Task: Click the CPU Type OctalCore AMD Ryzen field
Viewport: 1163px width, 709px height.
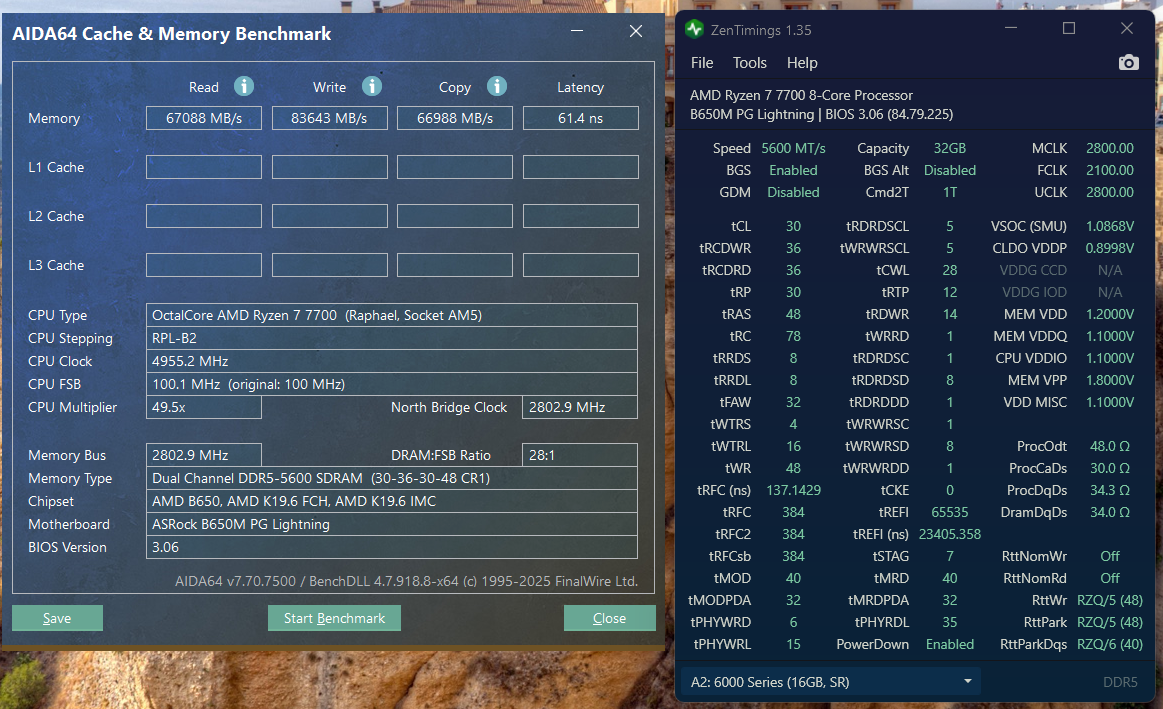Action: (392, 315)
